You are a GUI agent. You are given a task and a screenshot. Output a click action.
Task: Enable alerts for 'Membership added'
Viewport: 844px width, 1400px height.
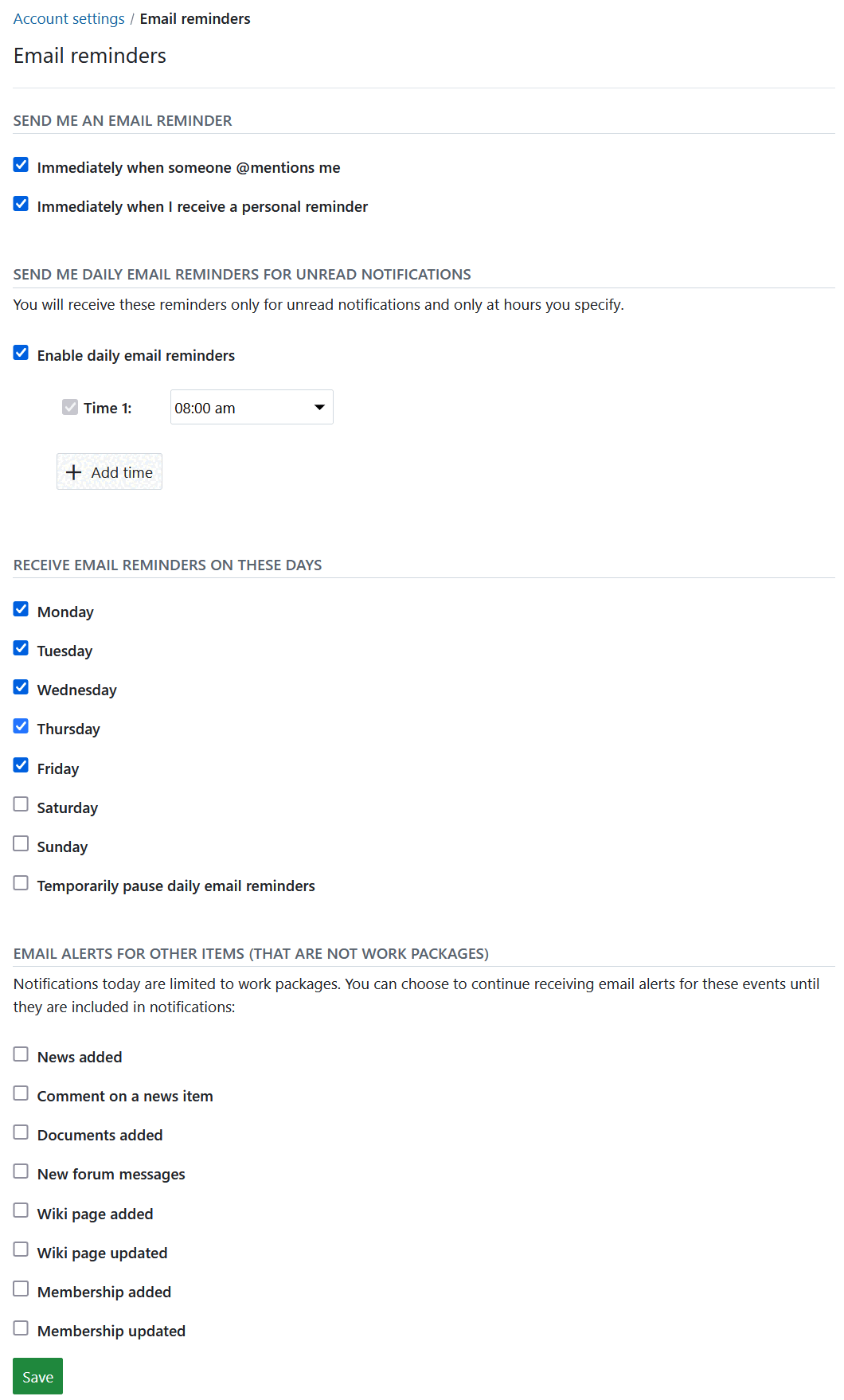pyautogui.click(x=20, y=1289)
